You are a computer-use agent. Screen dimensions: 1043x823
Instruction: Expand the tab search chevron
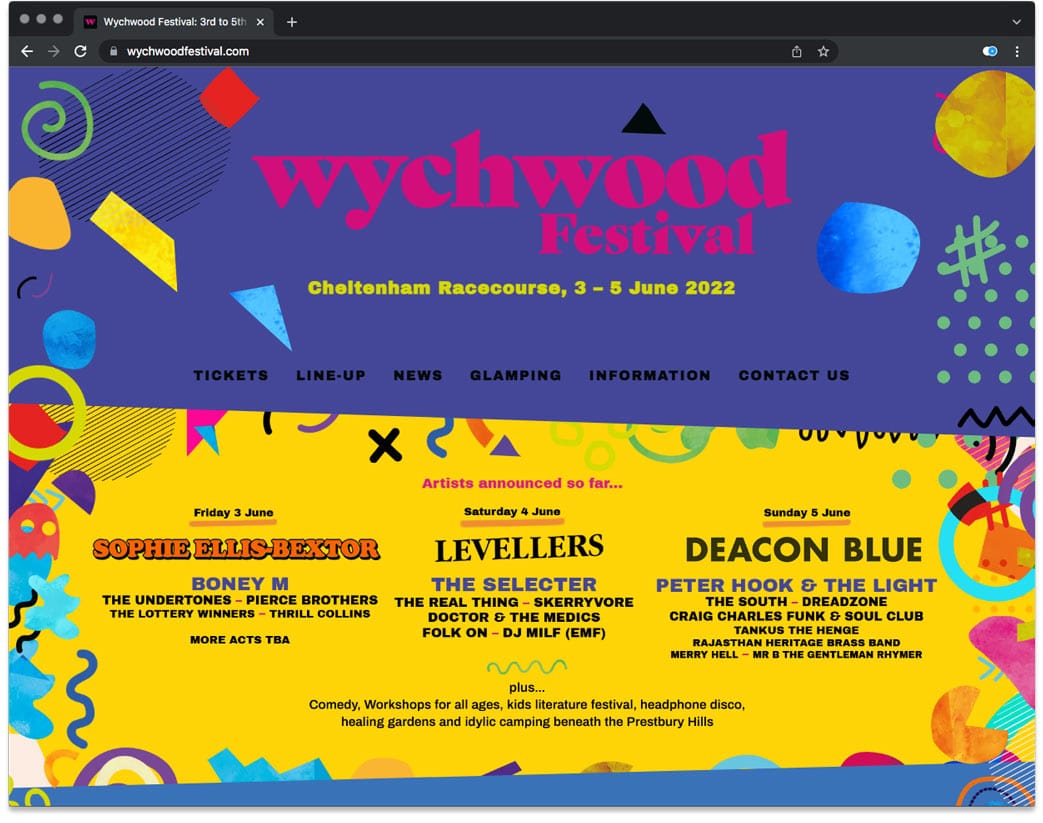point(1016,22)
